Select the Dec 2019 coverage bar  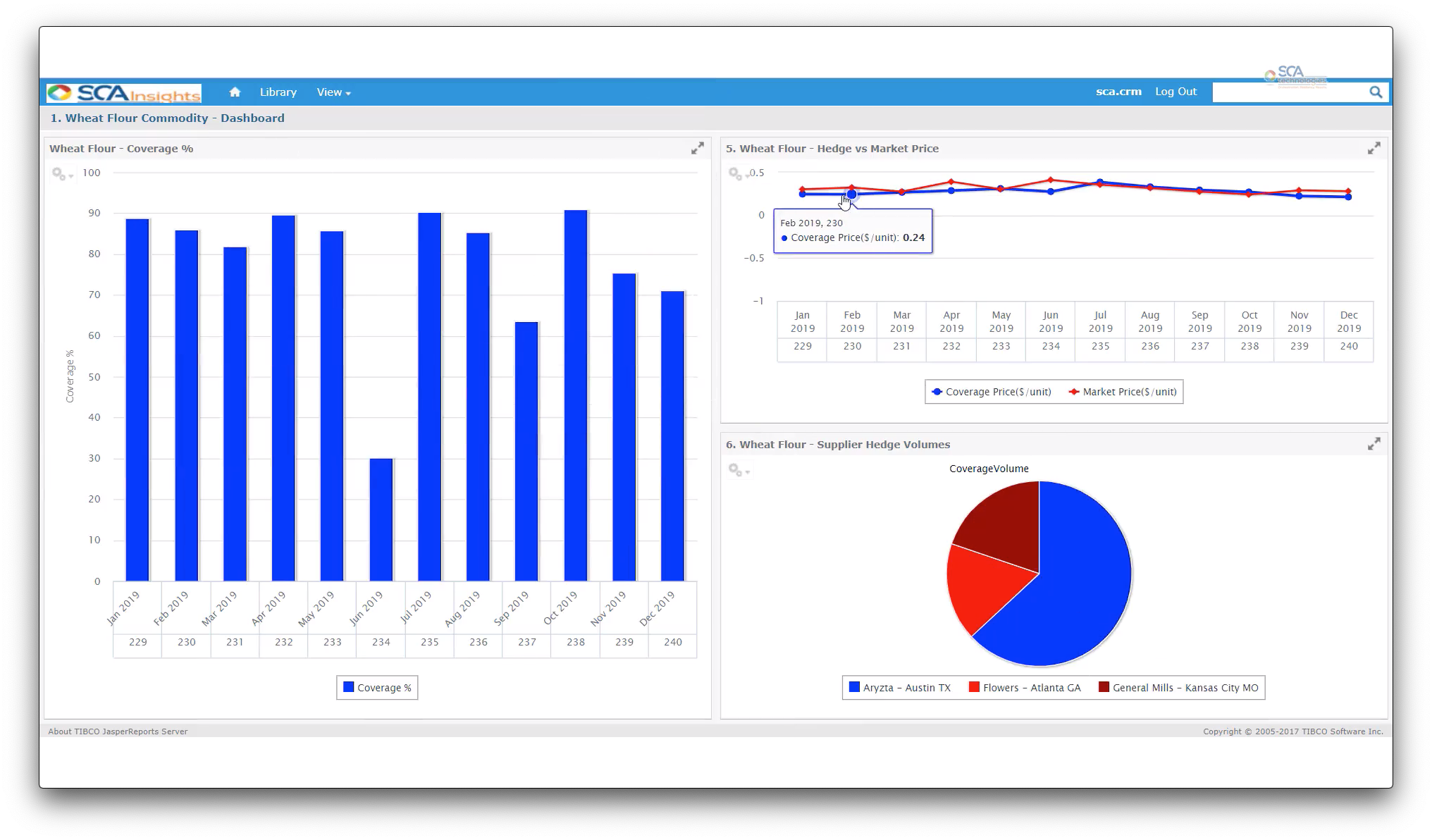point(672,436)
